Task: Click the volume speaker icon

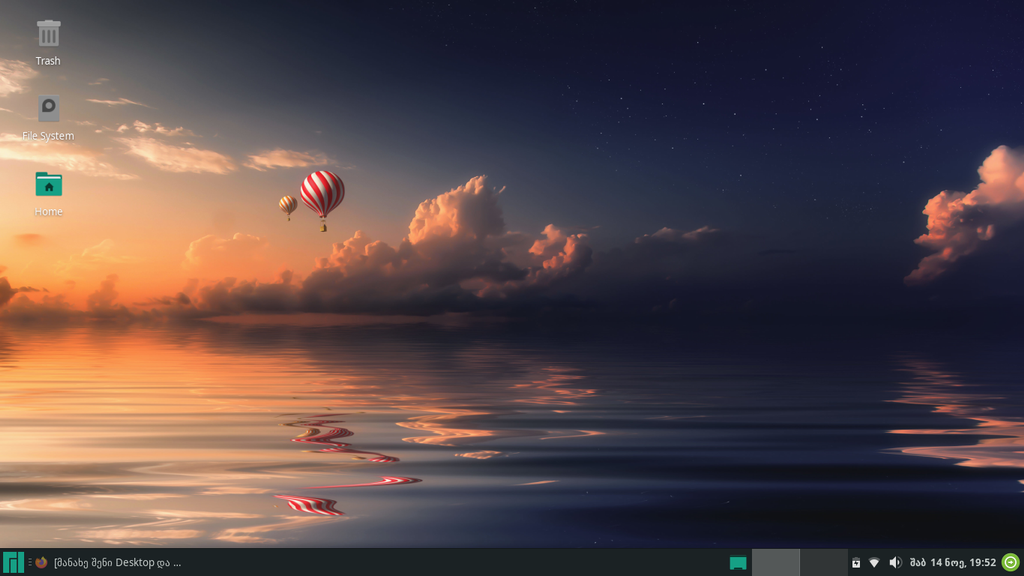Action: click(x=895, y=562)
